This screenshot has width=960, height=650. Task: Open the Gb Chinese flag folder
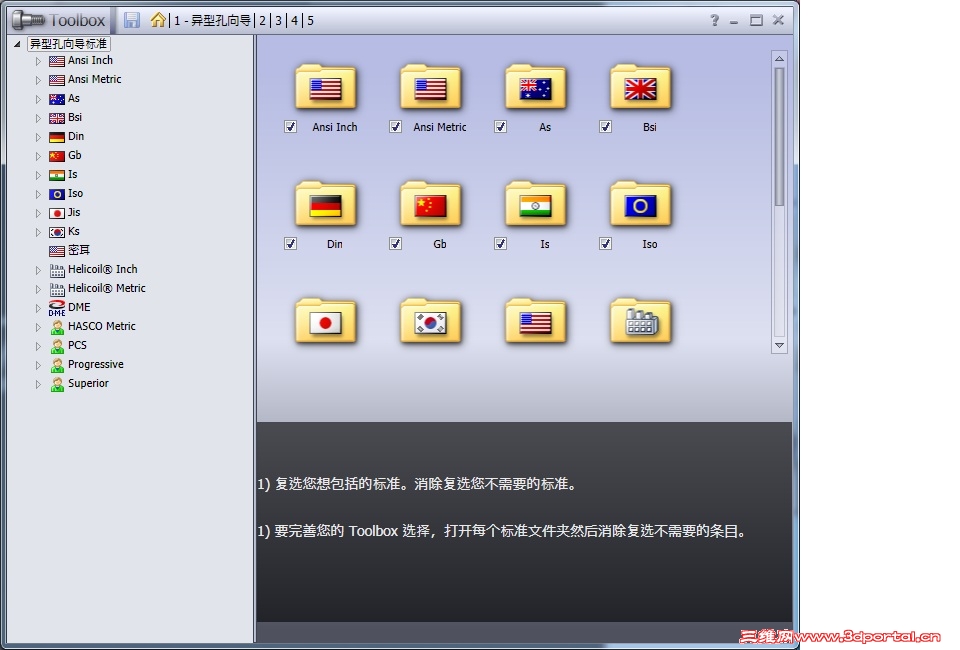pyautogui.click(x=430, y=204)
